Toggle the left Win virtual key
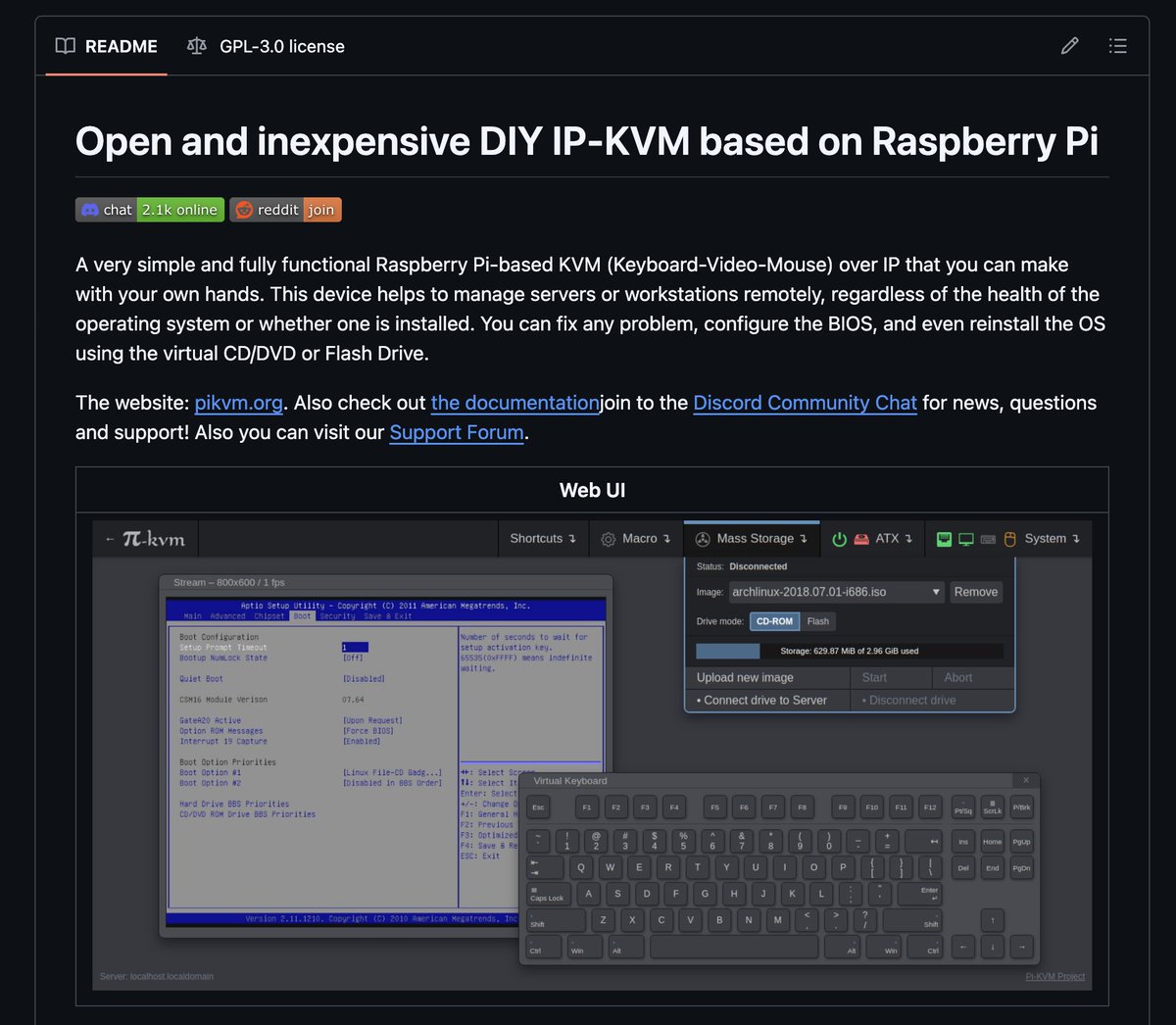The image size is (1176, 1025). 585,947
